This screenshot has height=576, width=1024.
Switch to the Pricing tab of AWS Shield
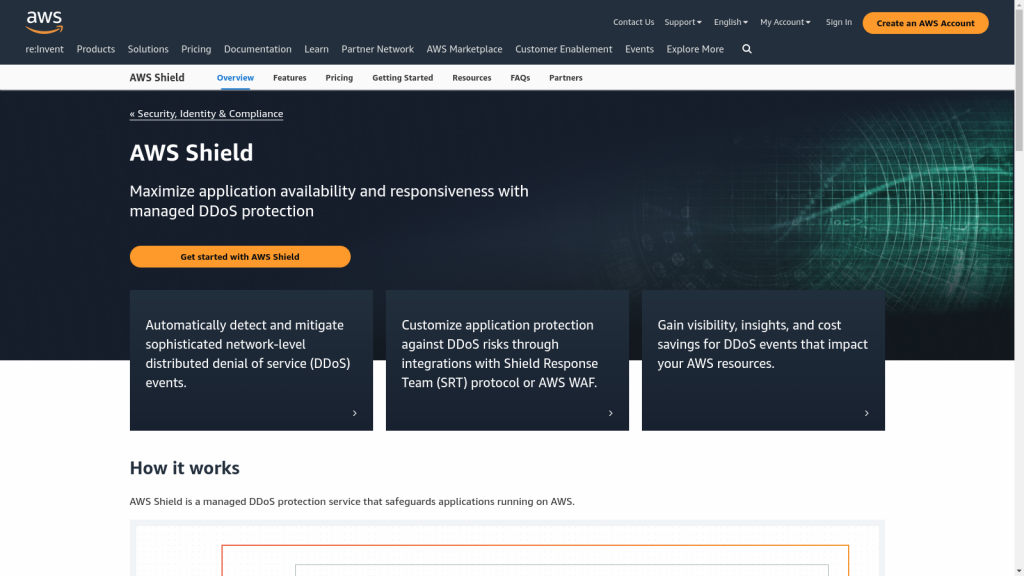tap(339, 77)
